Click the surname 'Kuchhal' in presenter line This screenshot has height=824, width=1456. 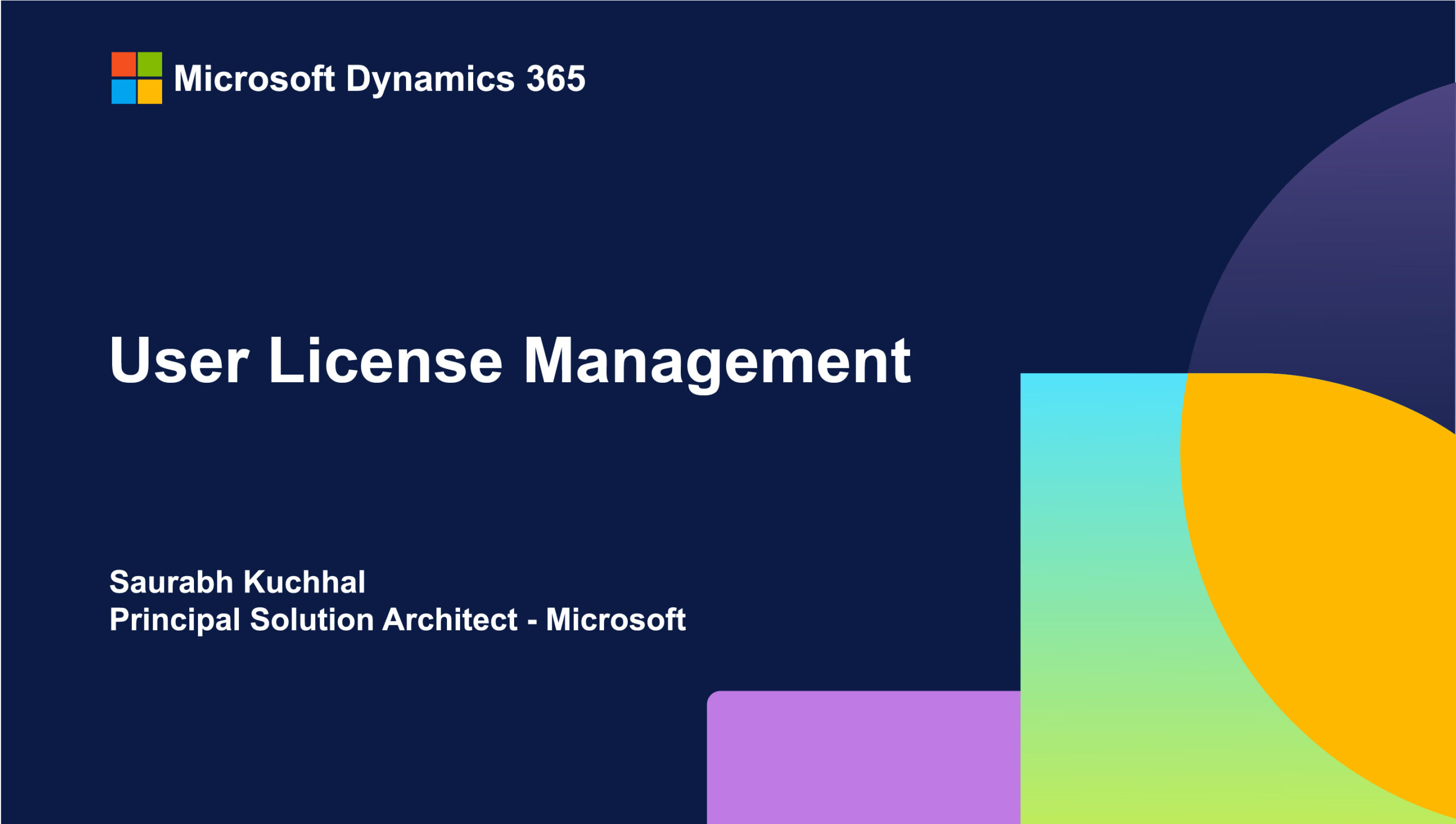click(x=304, y=582)
